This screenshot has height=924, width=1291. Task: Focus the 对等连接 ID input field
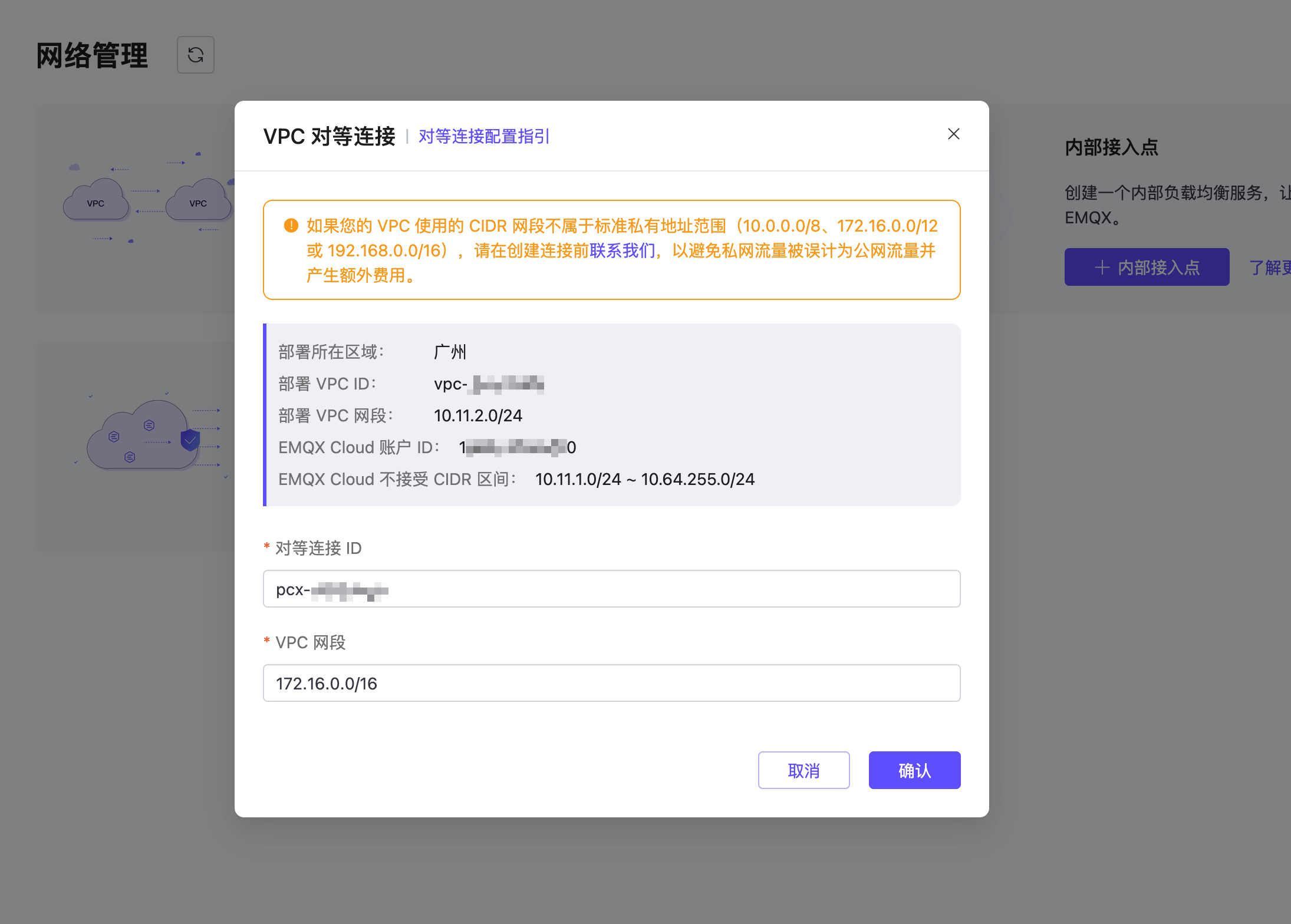click(611, 589)
